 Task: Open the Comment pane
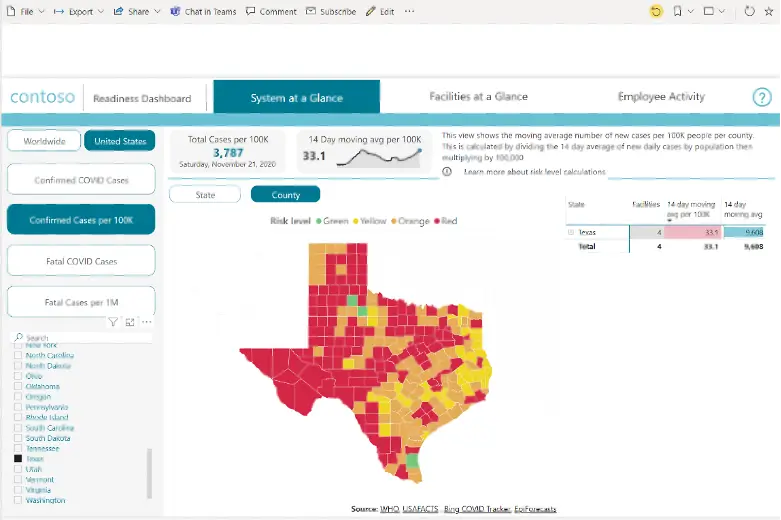(x=270, y=11)
